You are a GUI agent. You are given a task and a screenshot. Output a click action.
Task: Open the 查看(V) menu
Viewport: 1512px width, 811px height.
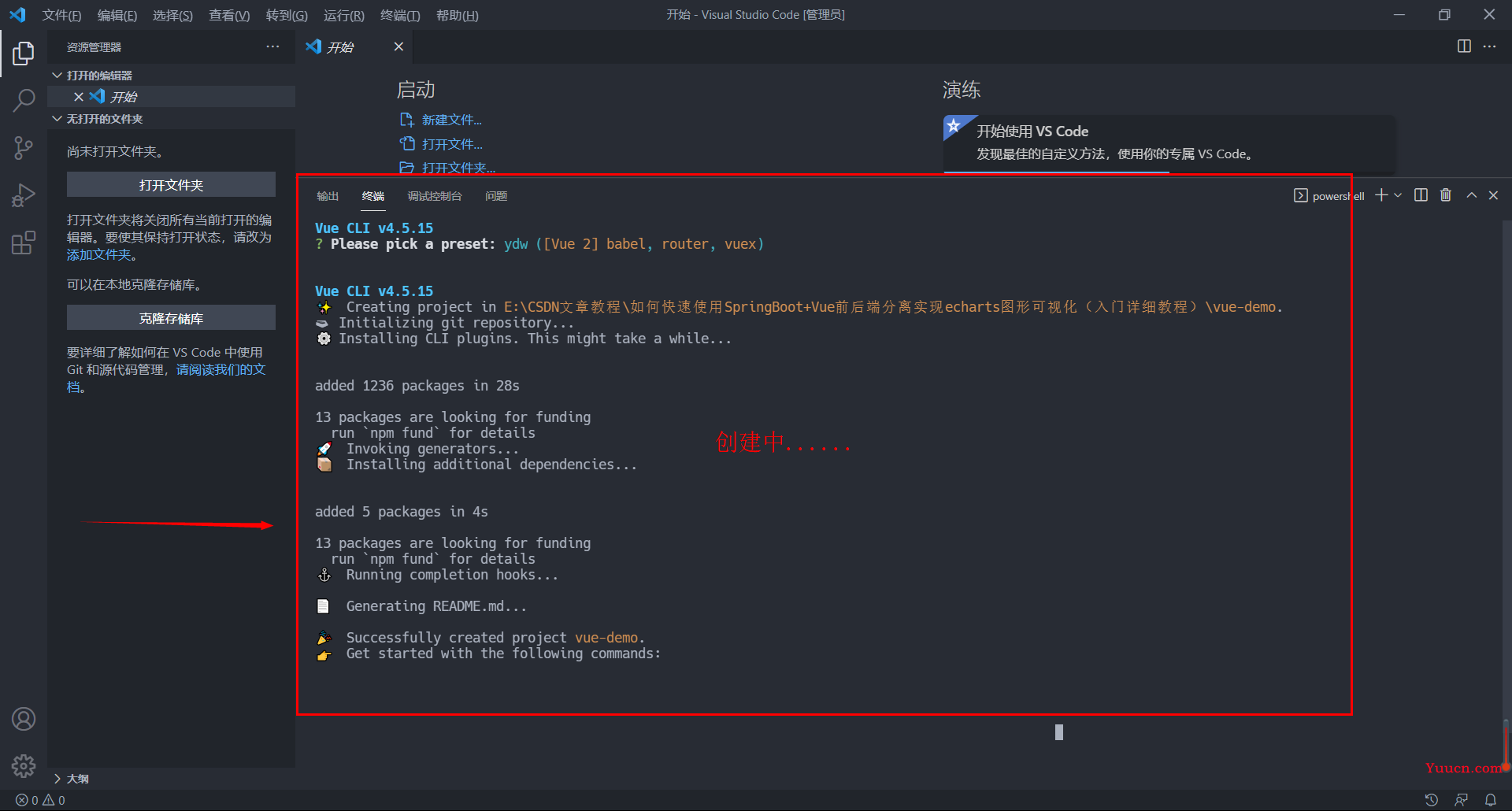point(228,15)
